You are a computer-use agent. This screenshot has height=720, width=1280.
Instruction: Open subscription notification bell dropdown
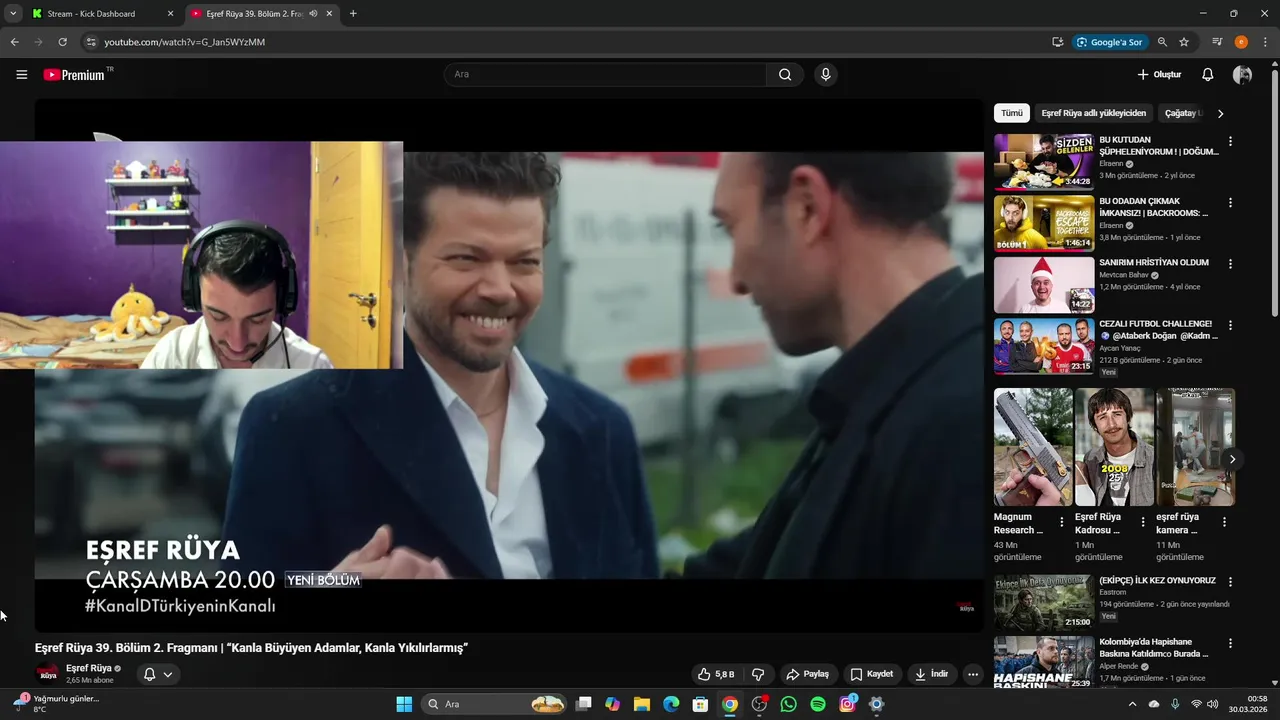pos(158,674)
